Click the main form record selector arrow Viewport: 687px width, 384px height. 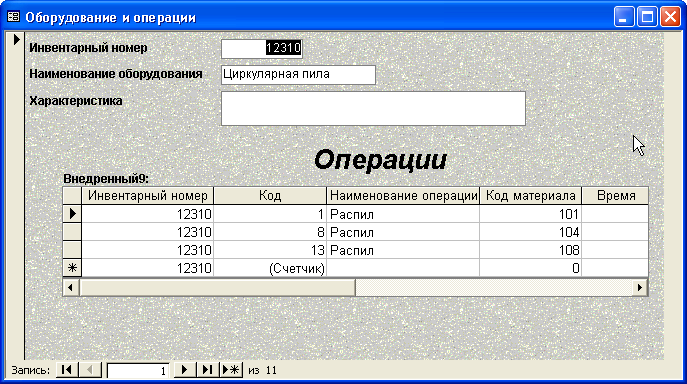point(16,39)
